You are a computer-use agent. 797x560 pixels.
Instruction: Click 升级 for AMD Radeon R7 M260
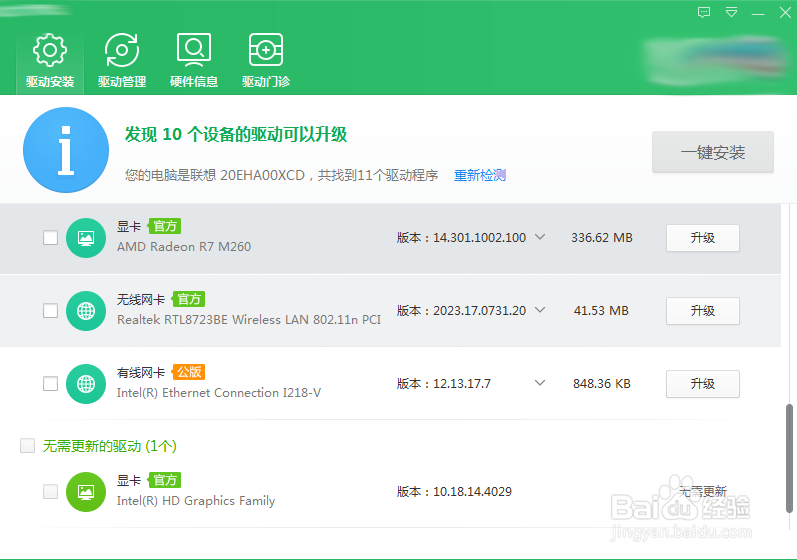pos(702,238)
